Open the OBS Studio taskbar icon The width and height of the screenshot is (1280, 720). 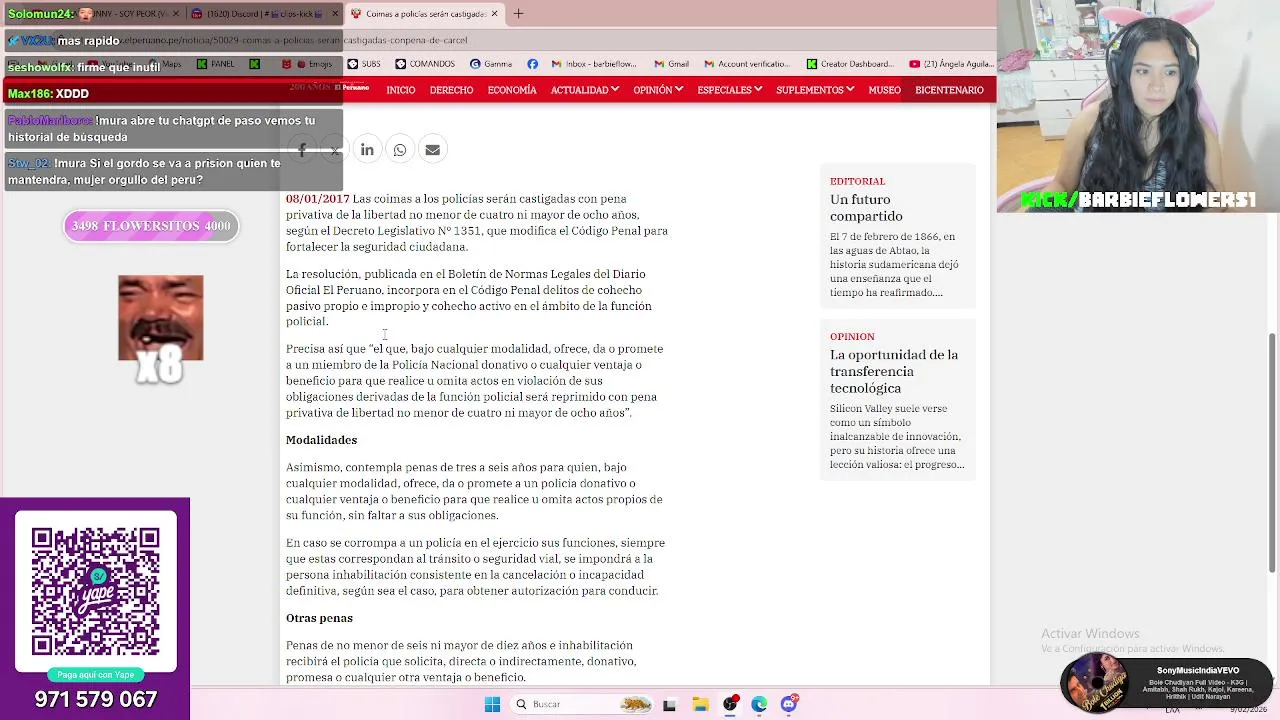(730, 704)
